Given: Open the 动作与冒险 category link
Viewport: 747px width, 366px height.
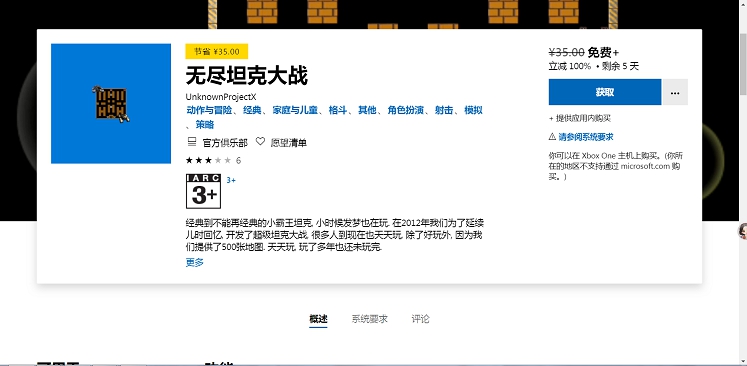Looking at the screenshot, I should pyautogui.click(x=209, y=110).
